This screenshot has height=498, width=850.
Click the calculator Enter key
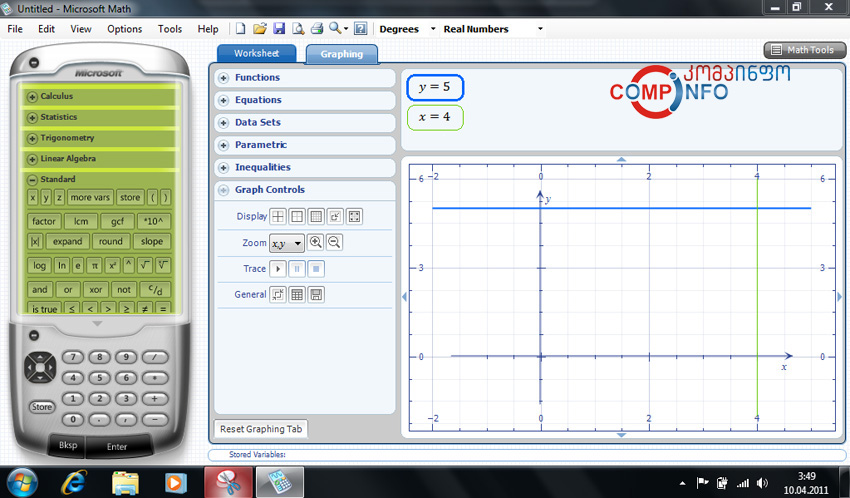point(117,447)
